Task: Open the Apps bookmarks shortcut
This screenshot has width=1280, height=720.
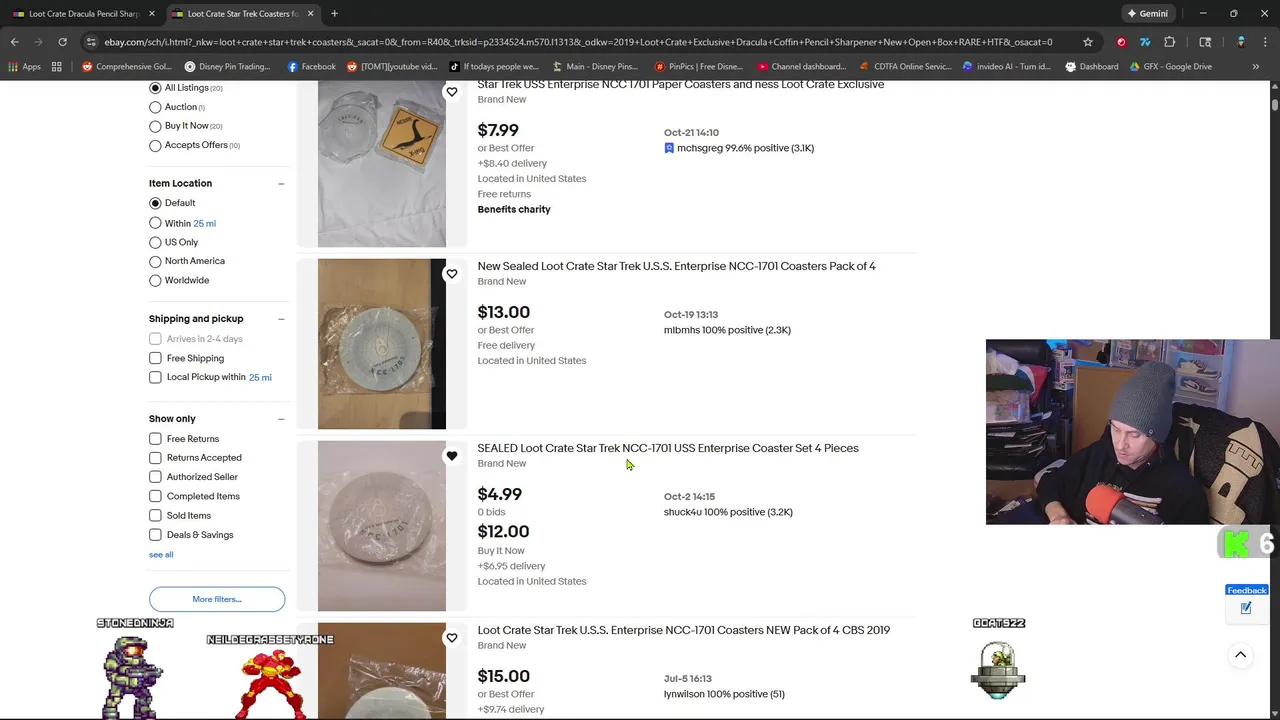Action: pyautogui.click(x=24, y=67)
